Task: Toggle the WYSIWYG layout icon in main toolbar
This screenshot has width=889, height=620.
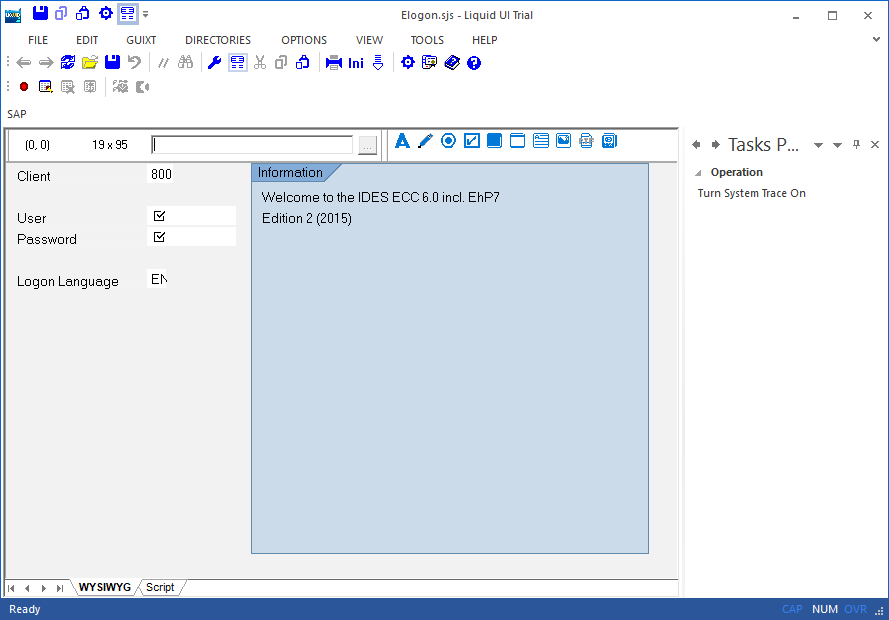Action: 238,63
